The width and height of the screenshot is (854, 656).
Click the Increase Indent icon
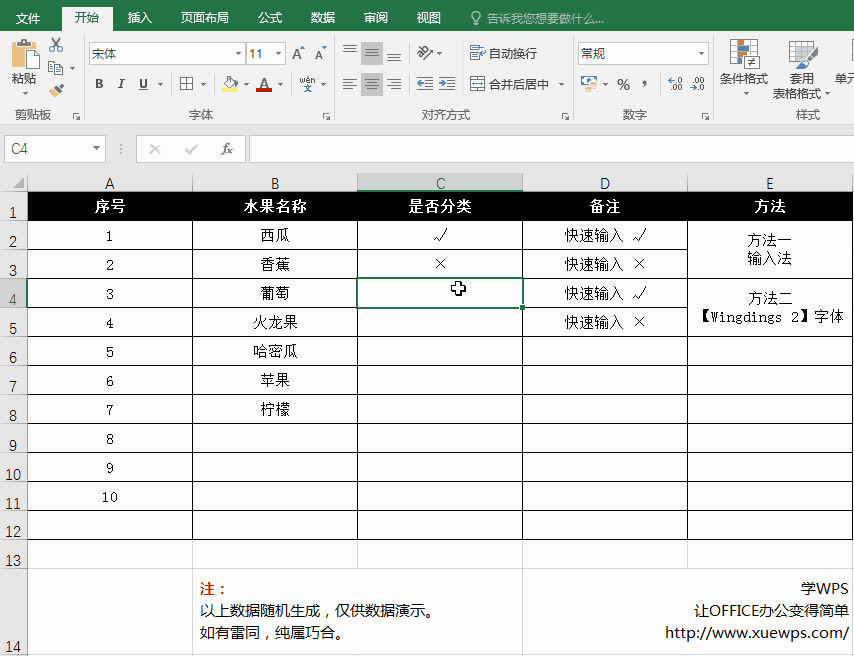point(449,85)
